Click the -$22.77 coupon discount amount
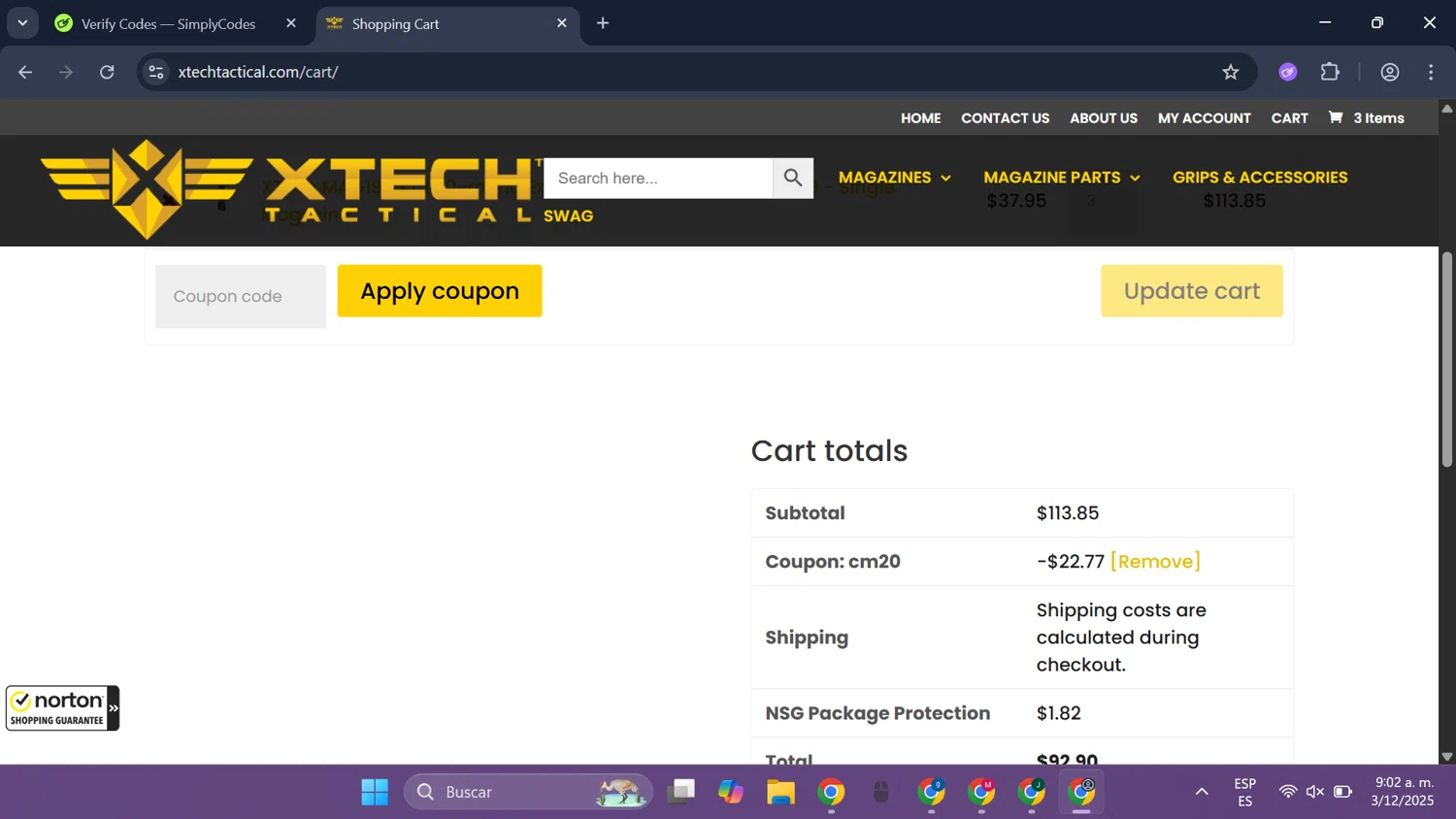The image size is (1456, 819). 1071,562
